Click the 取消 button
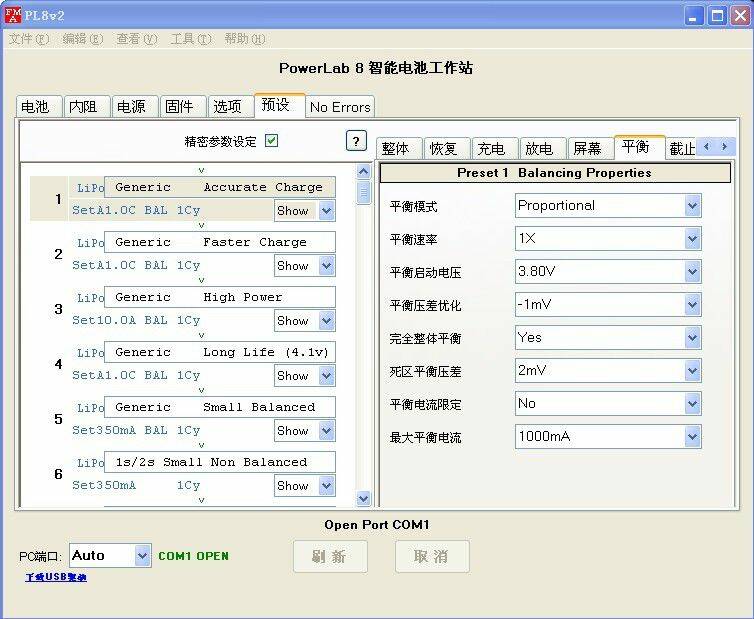Viewport: 754px width, 619px height. pyautogui.click(x=432, y=556)
